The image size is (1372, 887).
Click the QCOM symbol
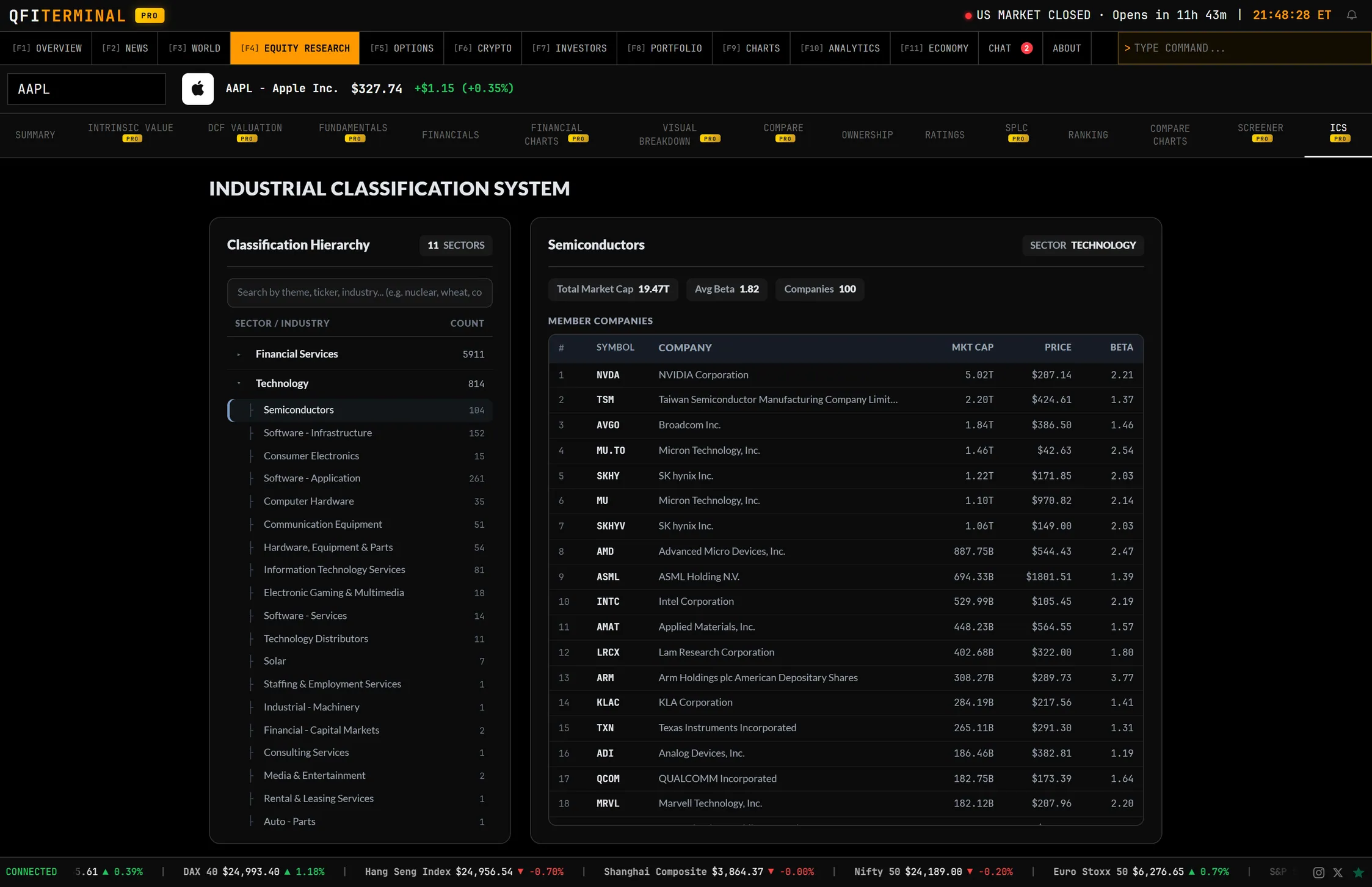pos(608,779)
